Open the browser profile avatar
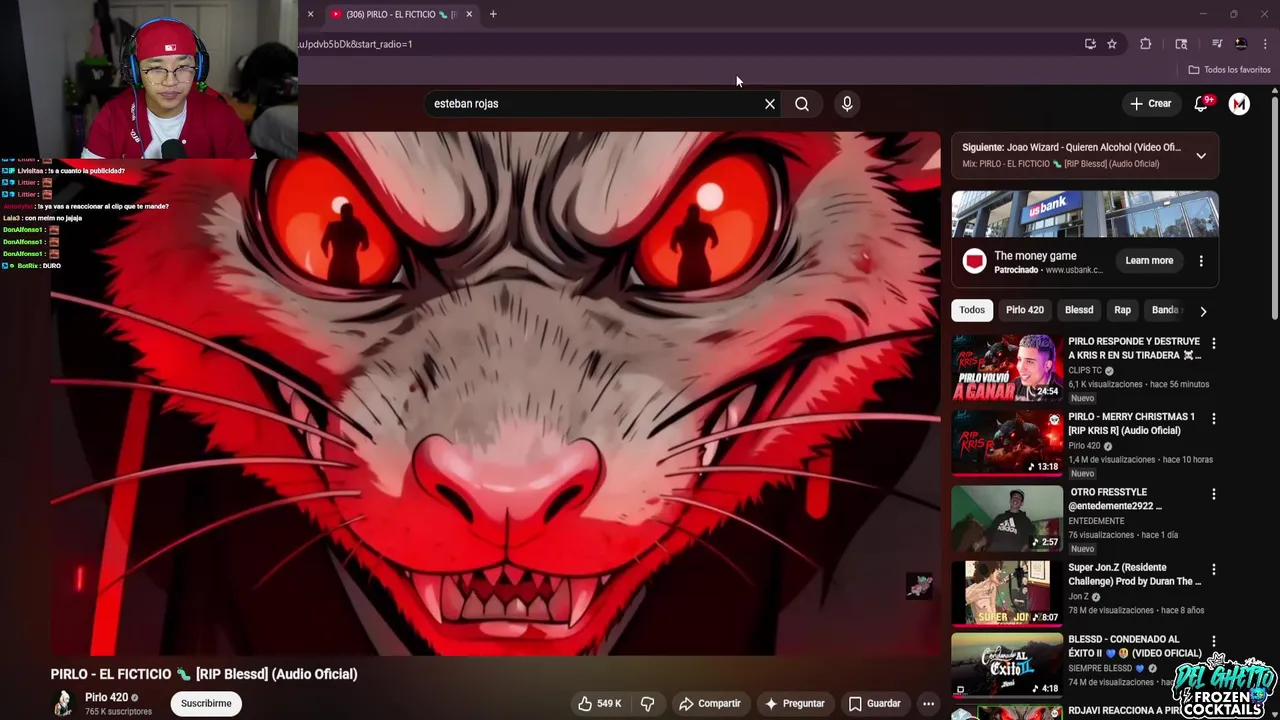 tap(1241, 44)
